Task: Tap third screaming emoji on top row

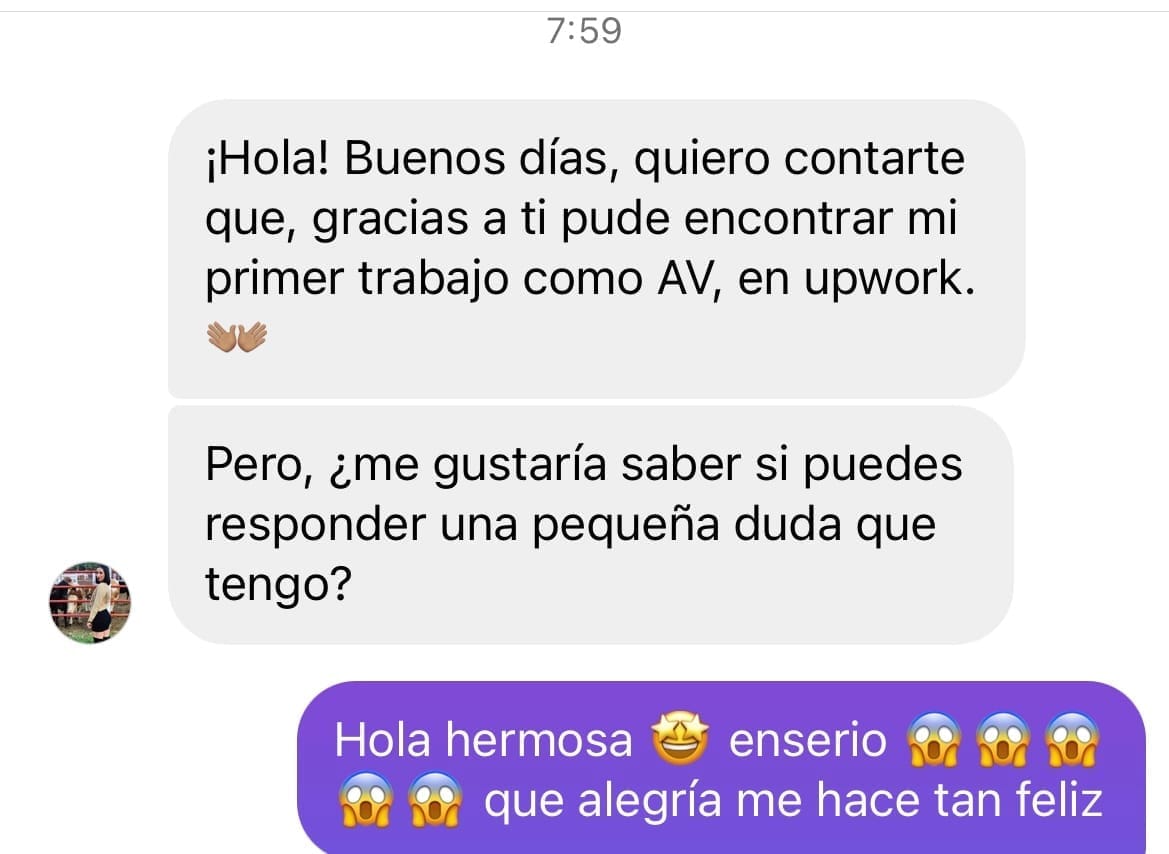Action: (x=1071, y=739)
